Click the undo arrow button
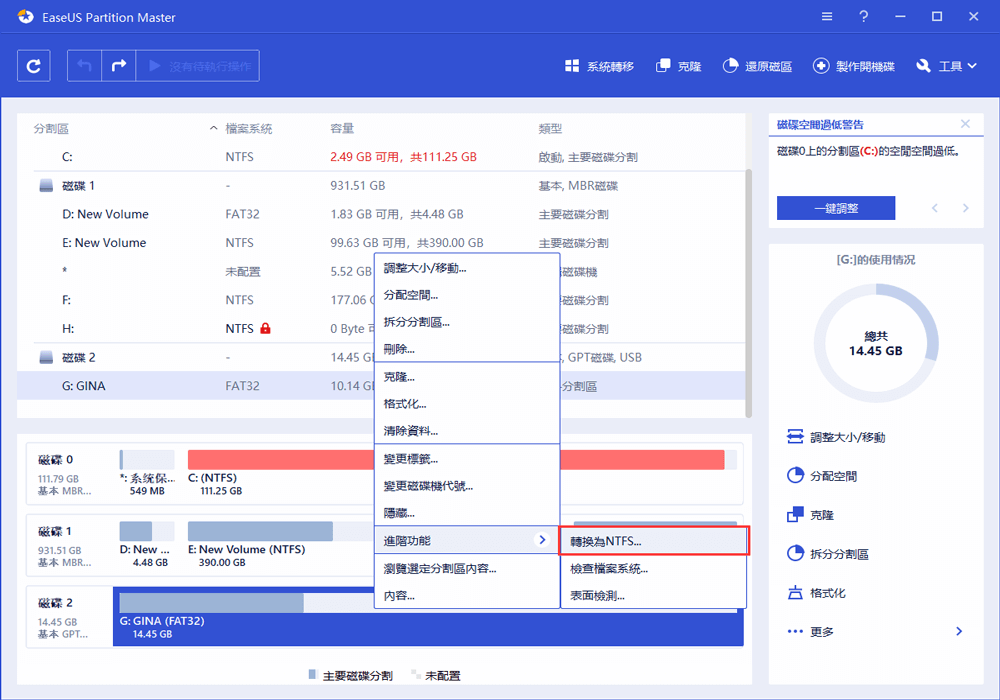1000x700 pixels. 84,66
